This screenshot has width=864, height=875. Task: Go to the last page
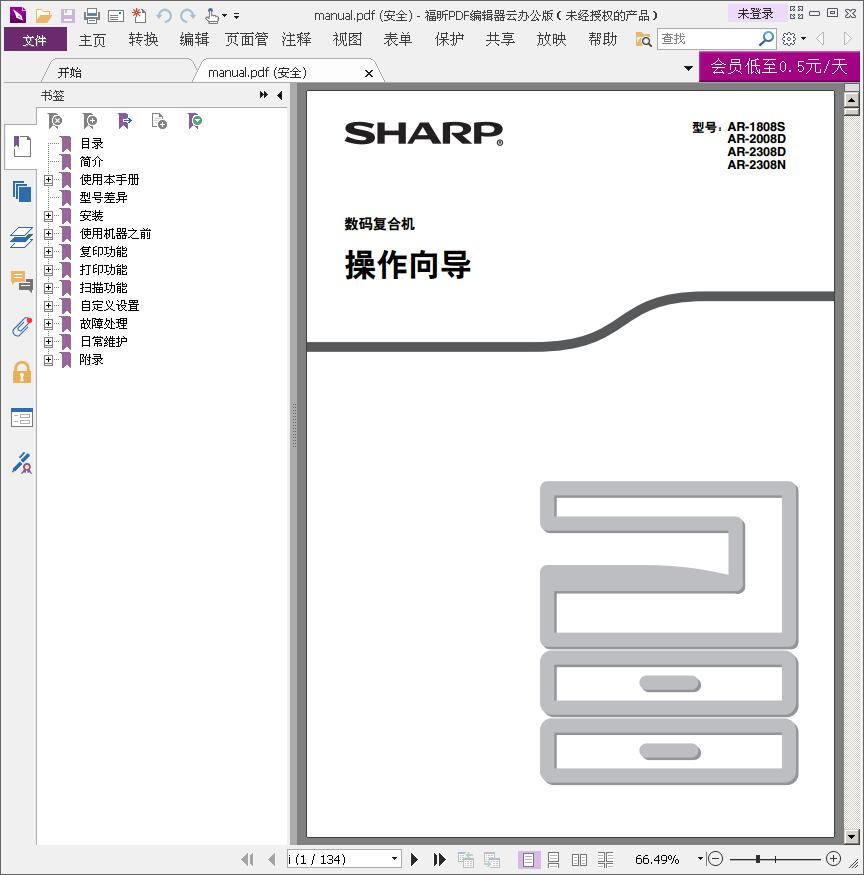pyautogui.click(x=440, y=859)
